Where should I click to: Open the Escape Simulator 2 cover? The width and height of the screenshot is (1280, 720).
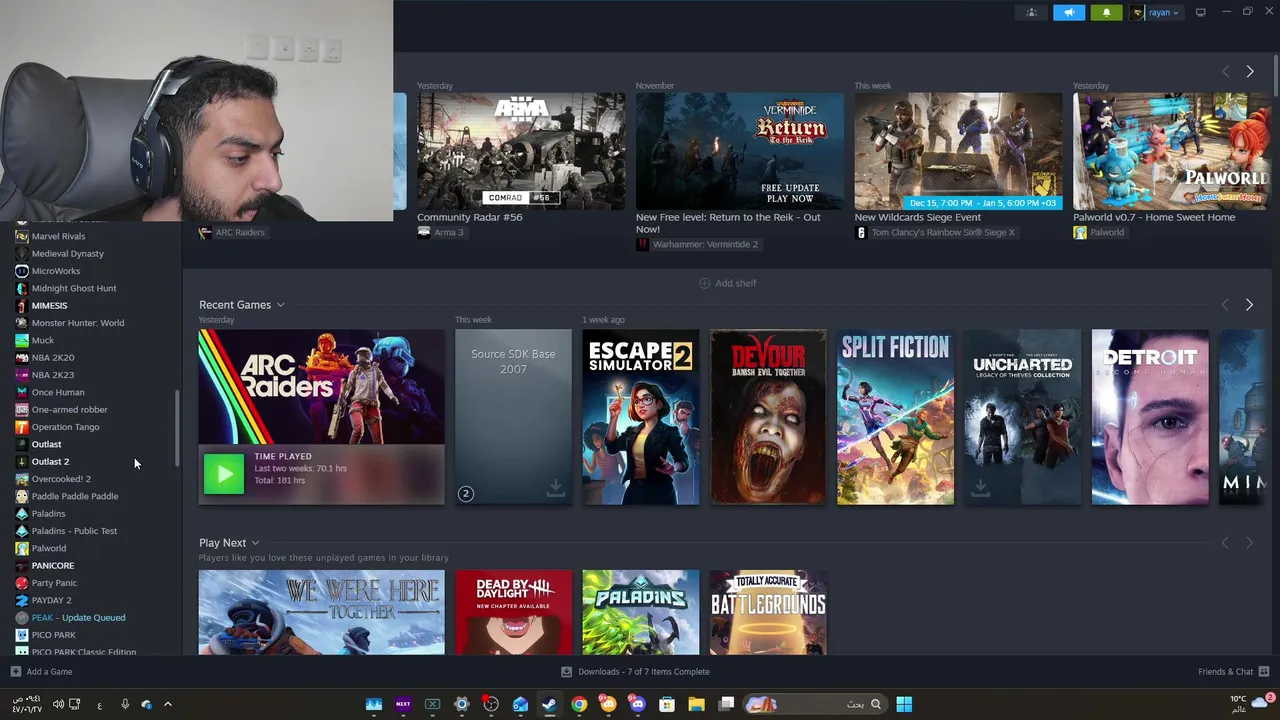[641, 417]
